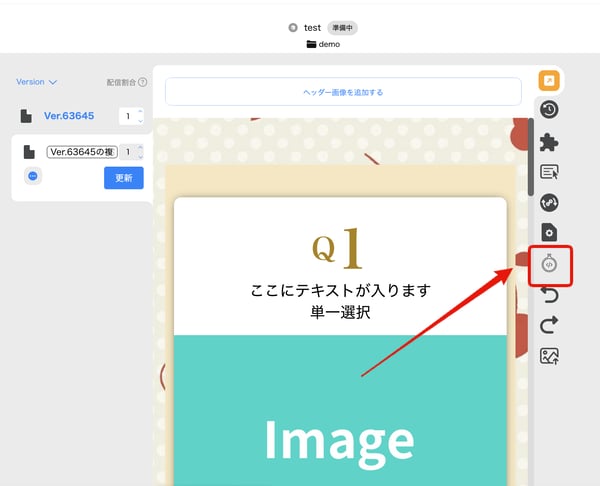Click the highlighted code timer icon
This screenshot has width=600, height=486.
[x=549, y=265]
